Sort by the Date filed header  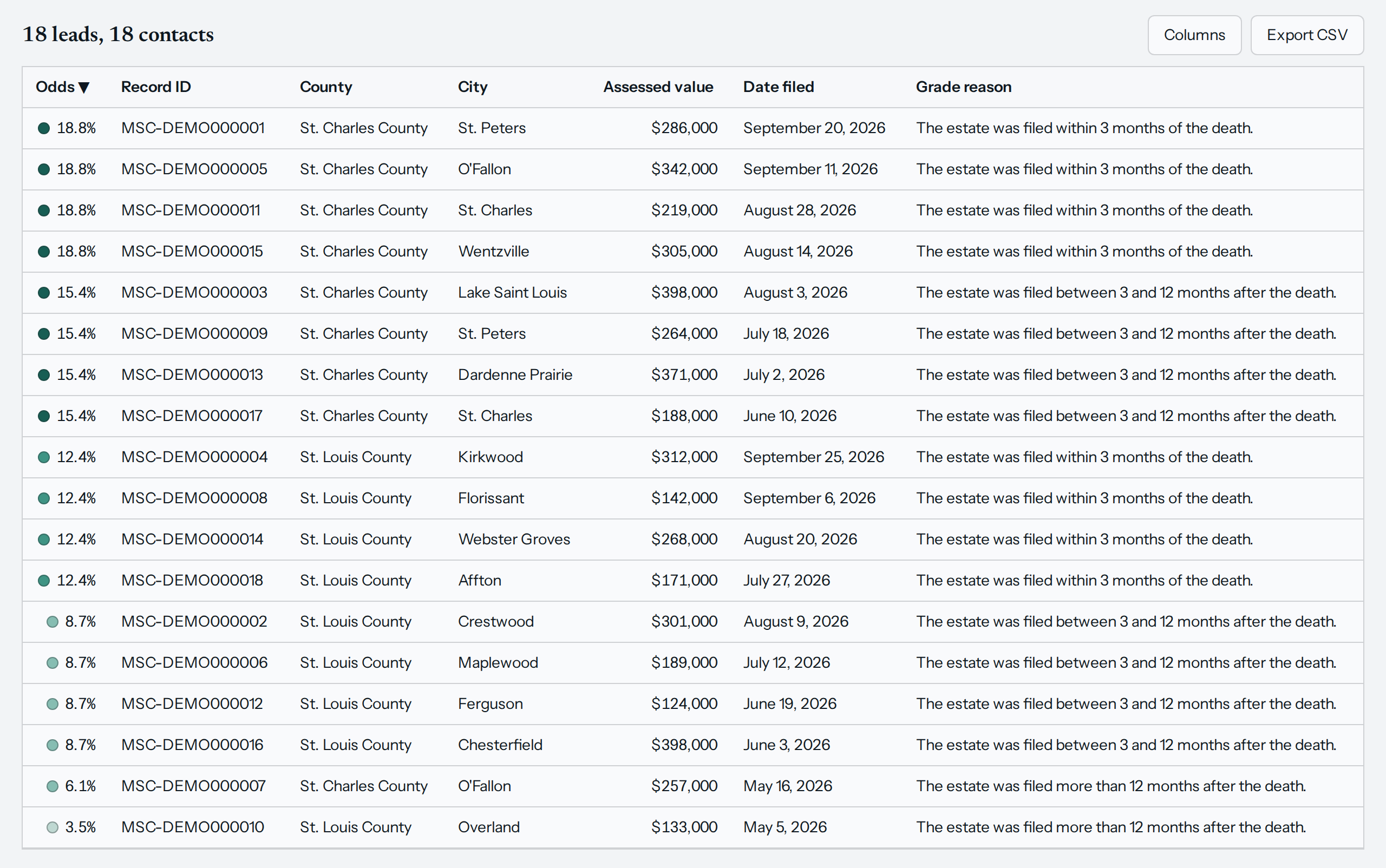tap(779, 87)
